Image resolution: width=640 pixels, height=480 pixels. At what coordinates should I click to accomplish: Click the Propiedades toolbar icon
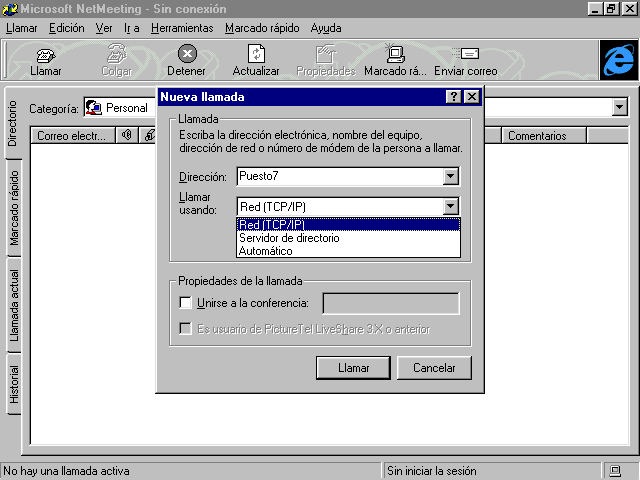(325, 54)
